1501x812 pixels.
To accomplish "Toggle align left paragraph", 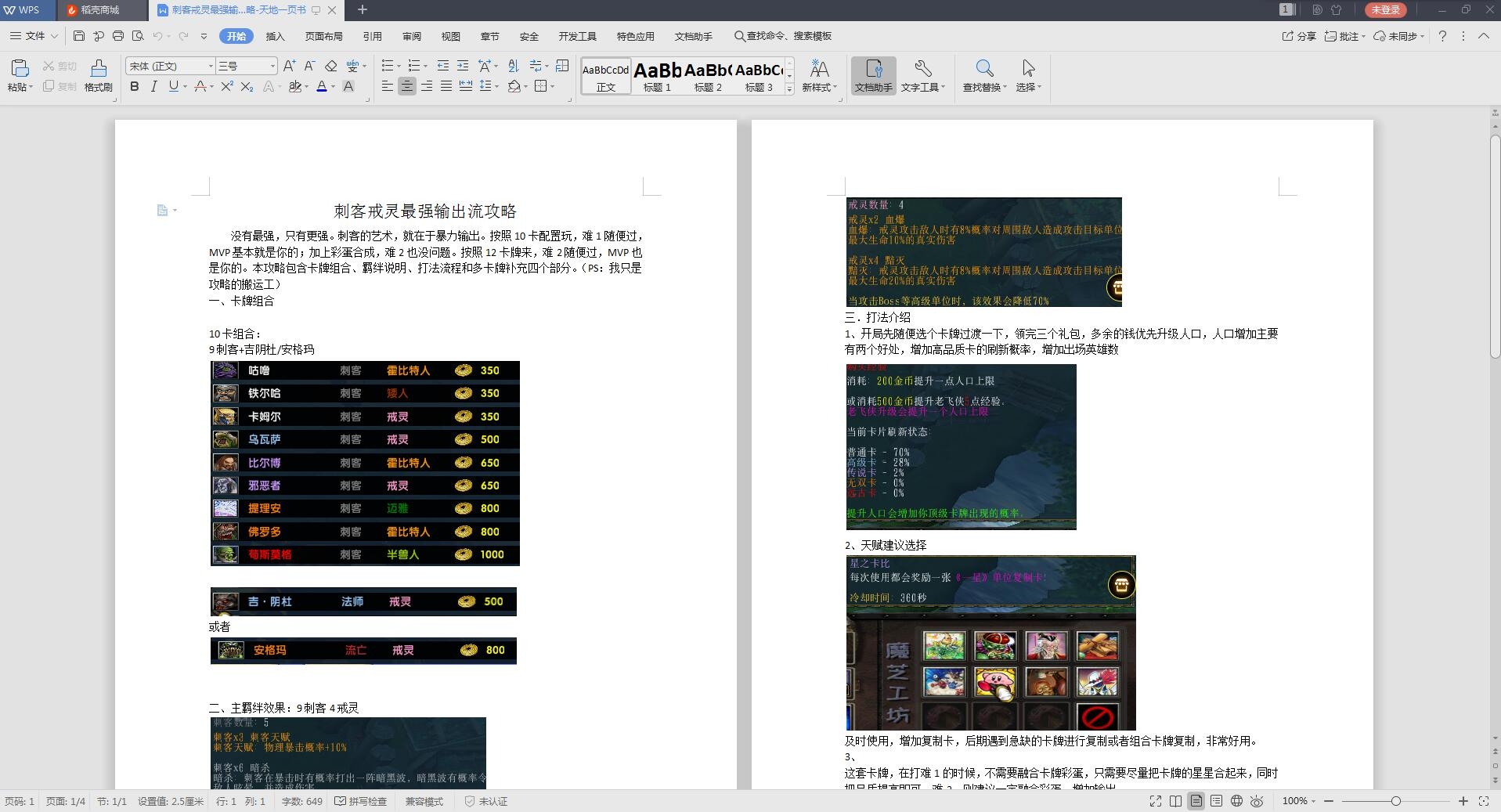I will point(388,86).
